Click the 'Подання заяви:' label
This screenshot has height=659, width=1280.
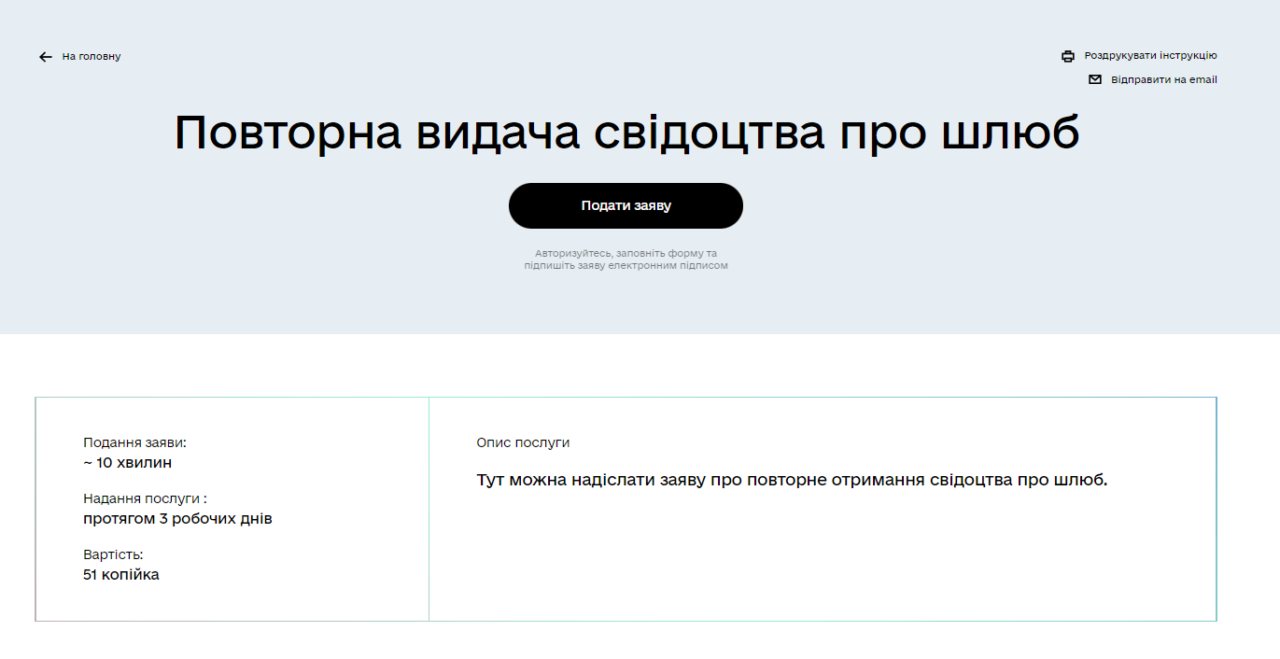pyautogui.click(x=135, y=442)
